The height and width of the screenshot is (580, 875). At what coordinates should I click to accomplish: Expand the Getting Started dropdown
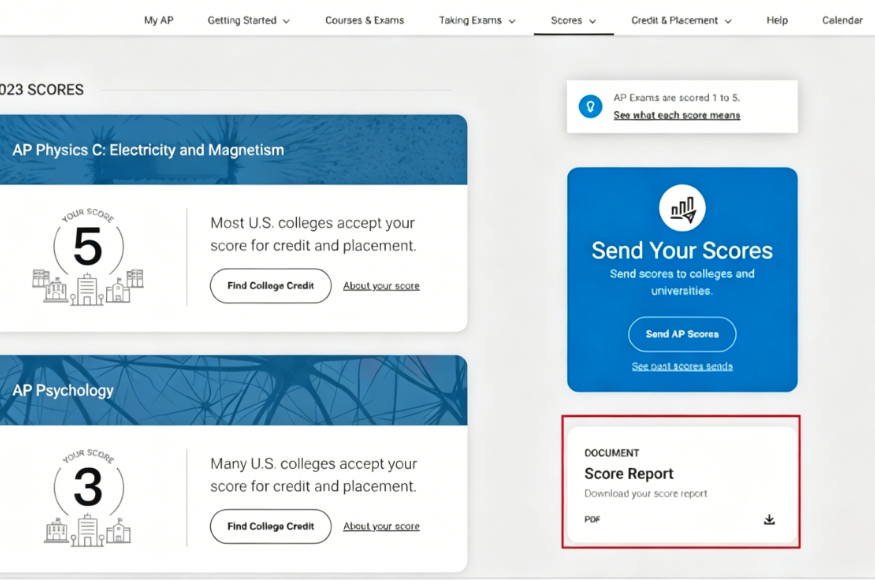tap(248, 20)
